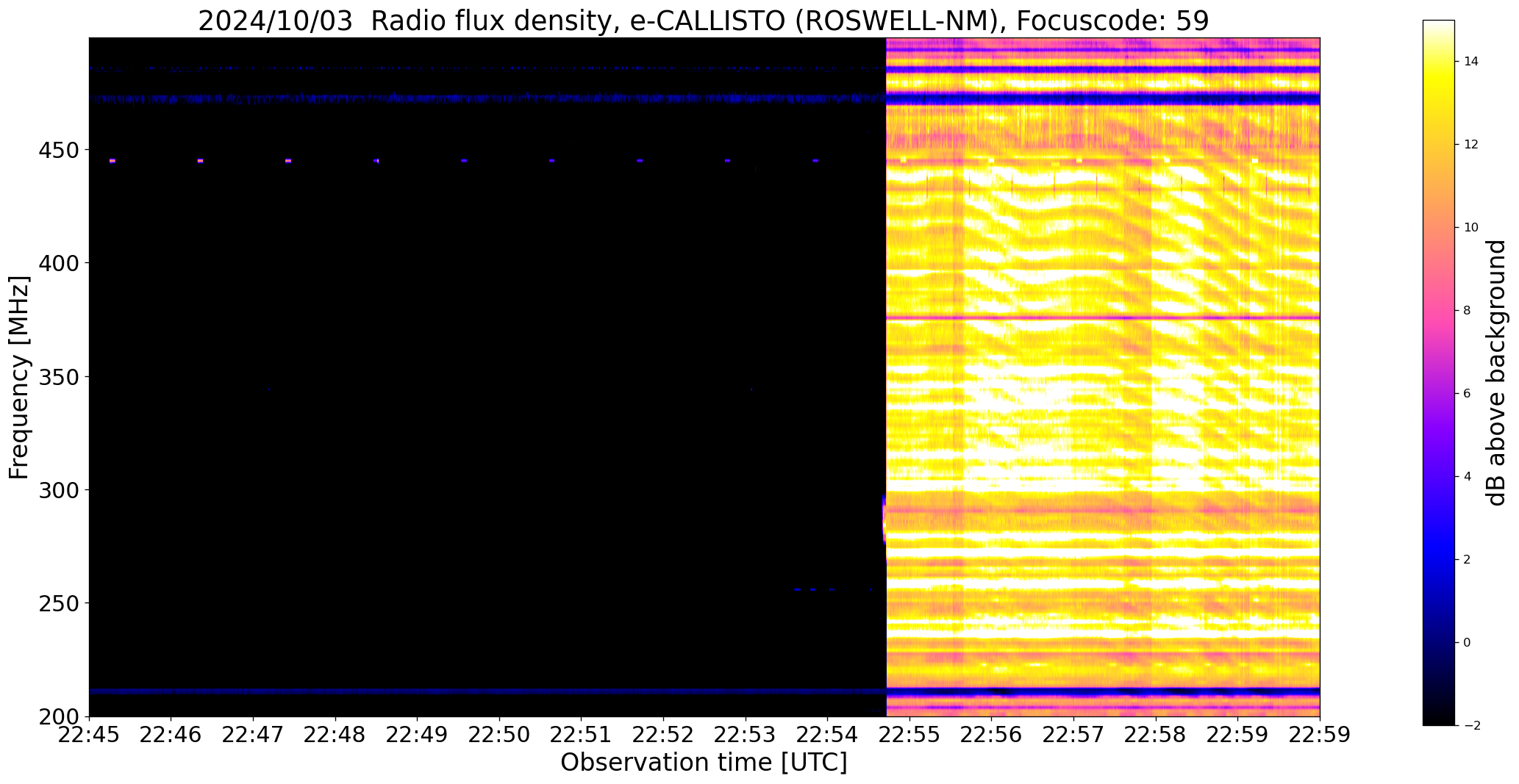Screen dimensions: 1519x784
Task: Click the colorbar tick label 10
Action: pos(1470,228)
